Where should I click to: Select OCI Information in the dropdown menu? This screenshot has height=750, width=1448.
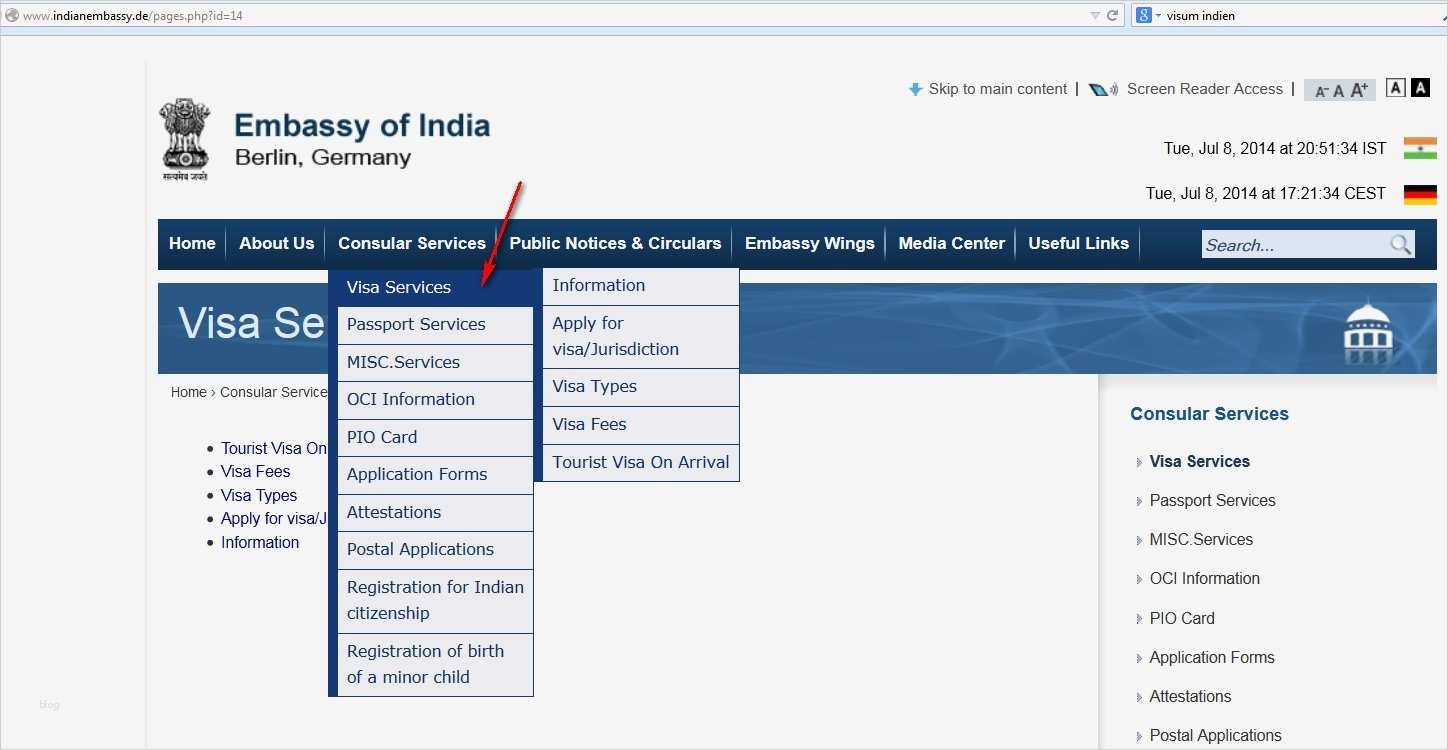435,400
